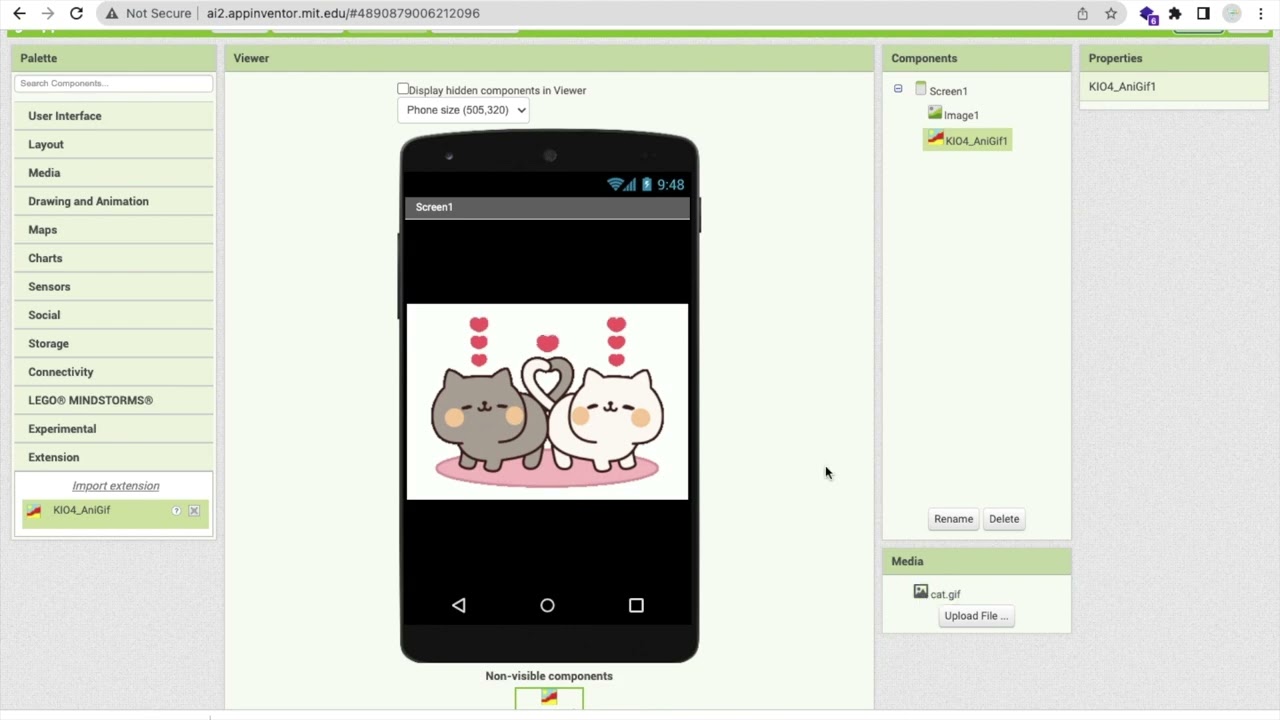Open the Layout palette category
The image size is (1280, 720).
[x=114, y=144]
